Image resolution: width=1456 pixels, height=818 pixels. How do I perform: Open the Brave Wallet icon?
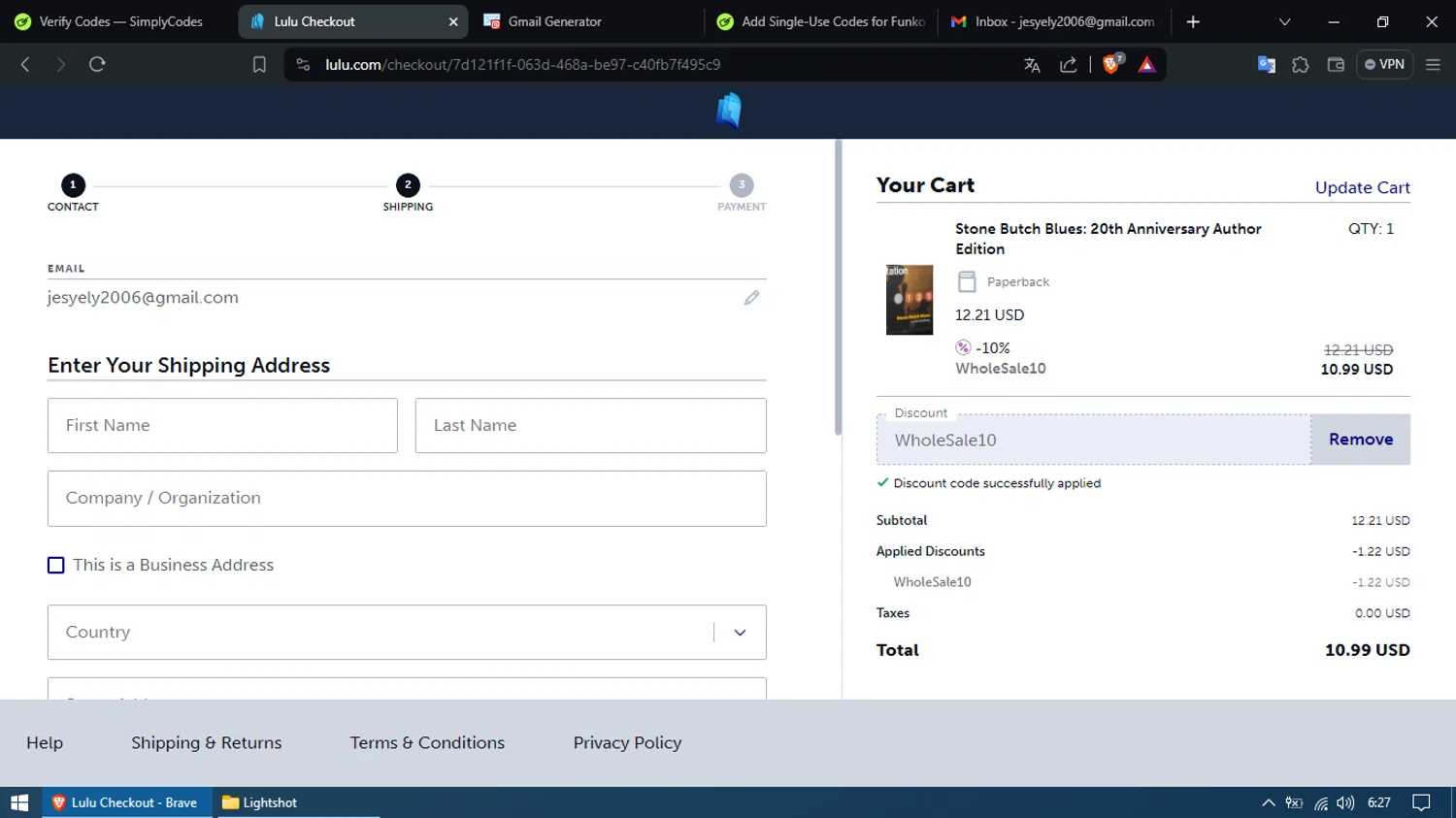[x=1336, y=65]
